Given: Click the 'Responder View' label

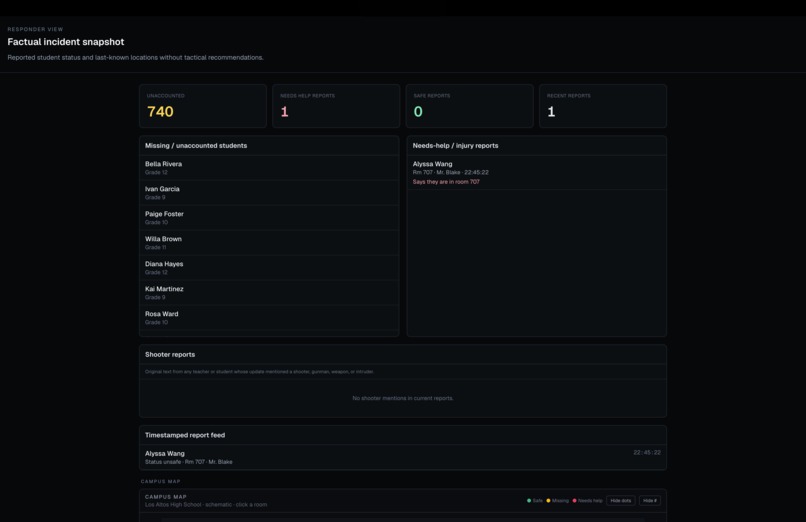Looking at the screenshot, I should pos(35,29).
